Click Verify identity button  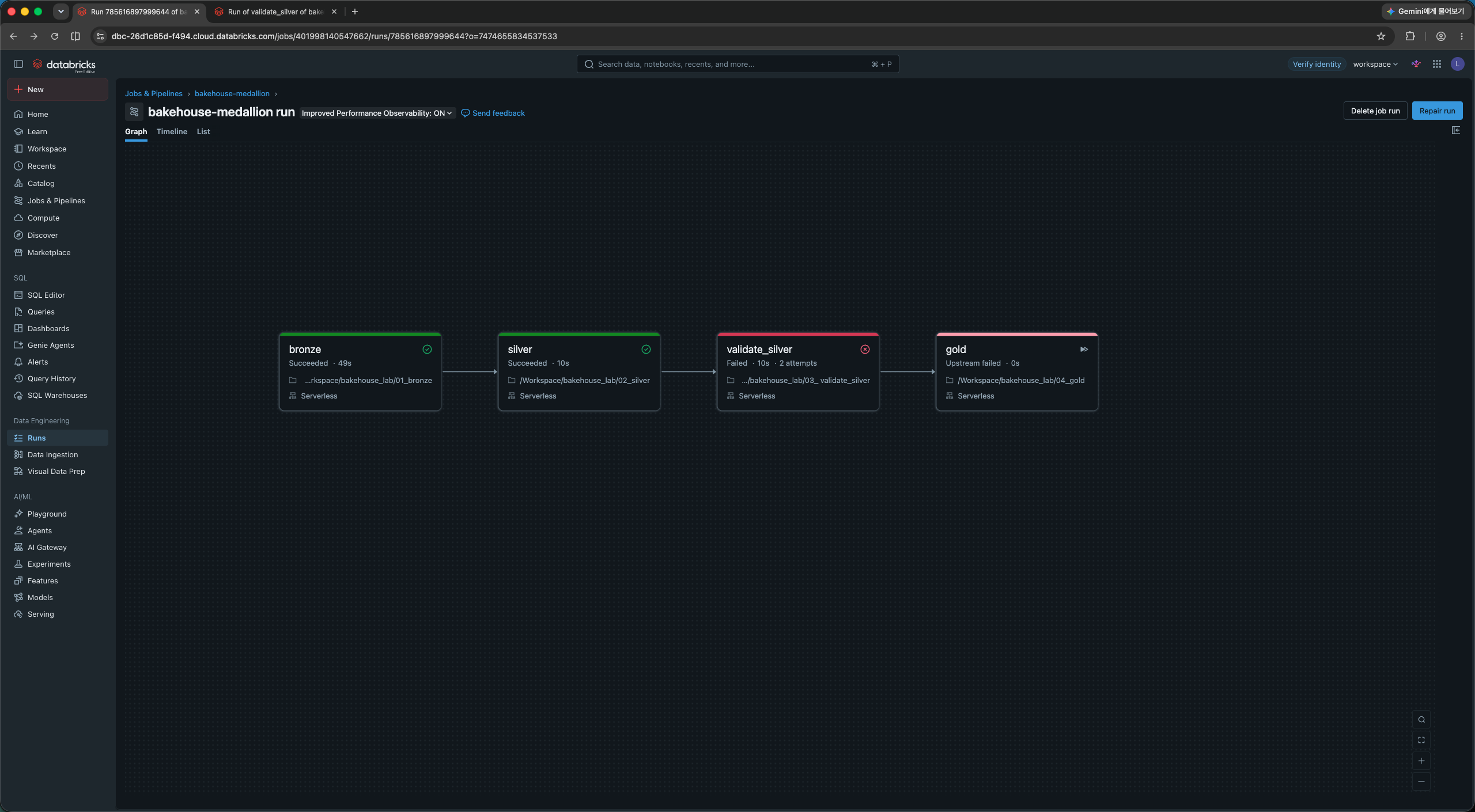pyautogui.click(x=1317, y=64)
